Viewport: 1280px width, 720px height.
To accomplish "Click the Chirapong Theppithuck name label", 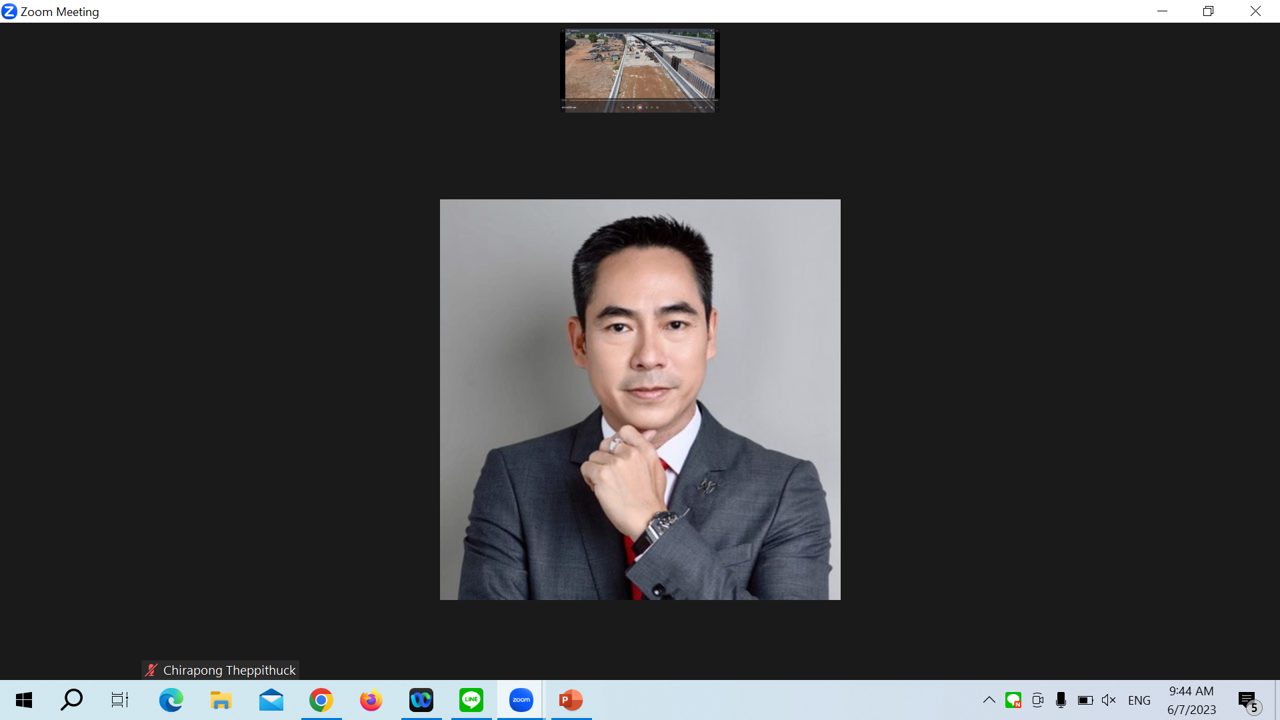I will point(229,670).
